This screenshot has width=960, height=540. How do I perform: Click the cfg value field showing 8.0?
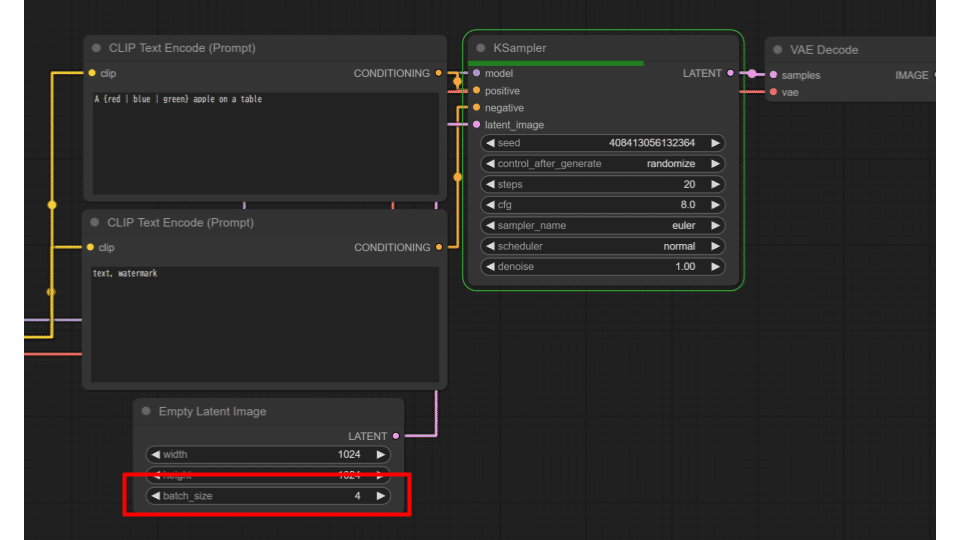point(602,205)
